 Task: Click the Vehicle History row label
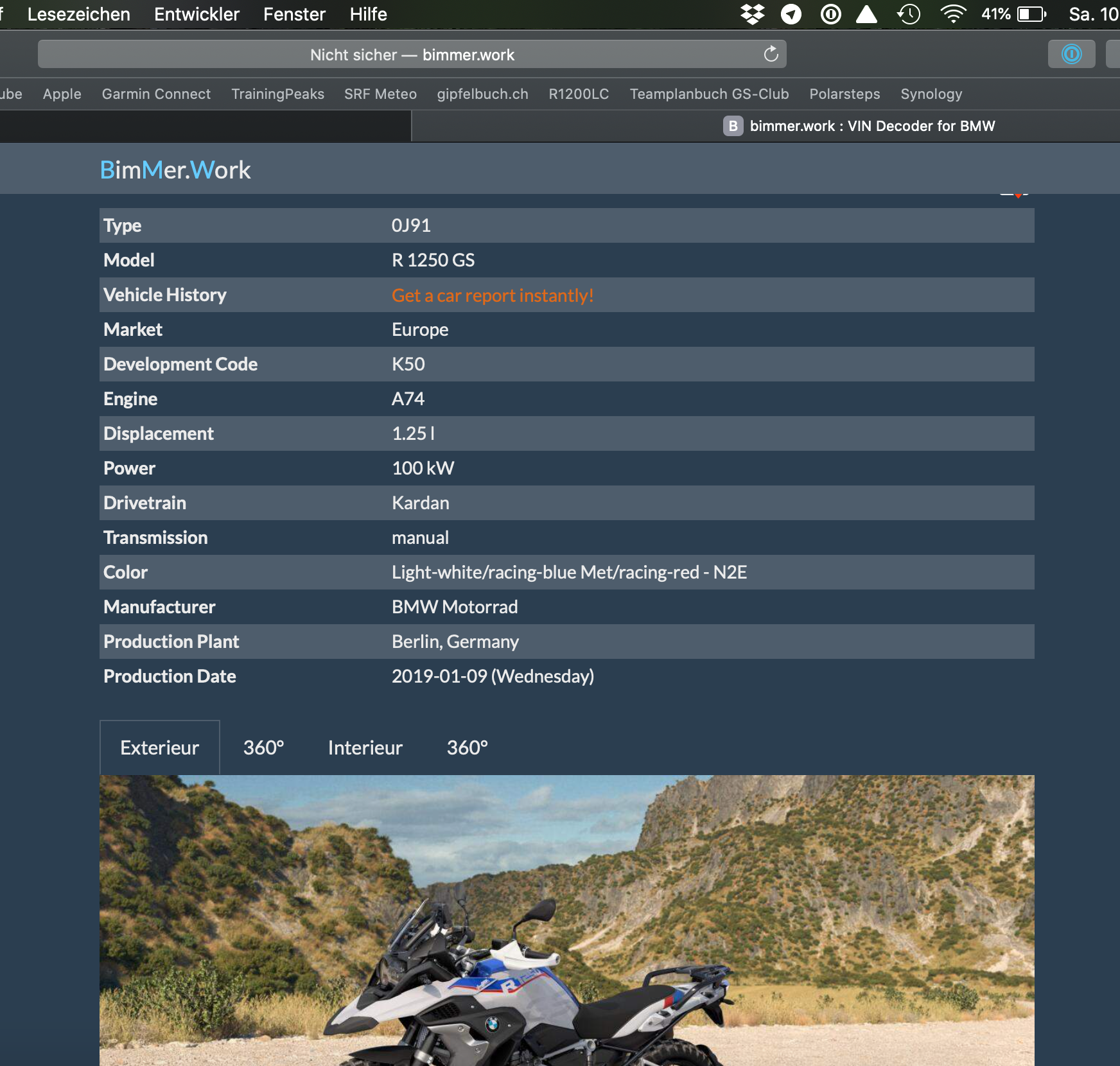pos(165,295)
